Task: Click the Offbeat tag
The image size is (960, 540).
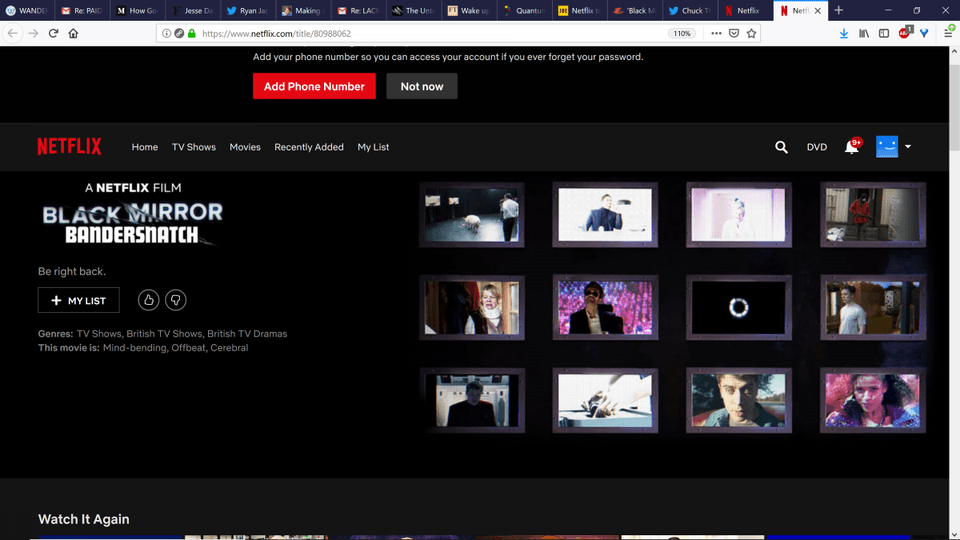Action: coord(188,348)
